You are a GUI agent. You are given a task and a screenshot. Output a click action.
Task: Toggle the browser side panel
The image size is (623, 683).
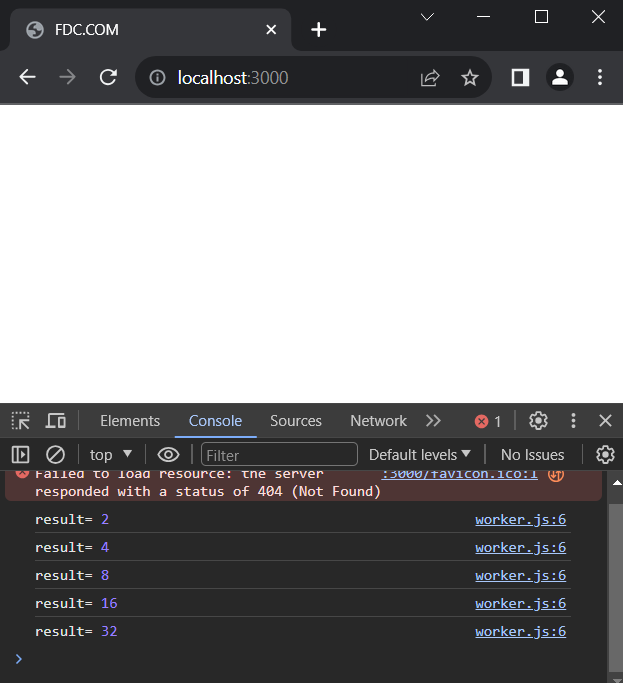(x=520, y=77)
